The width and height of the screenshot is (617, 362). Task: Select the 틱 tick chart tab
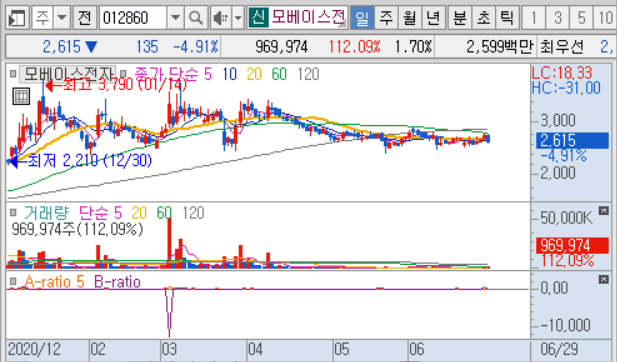(x=507, y=18)
